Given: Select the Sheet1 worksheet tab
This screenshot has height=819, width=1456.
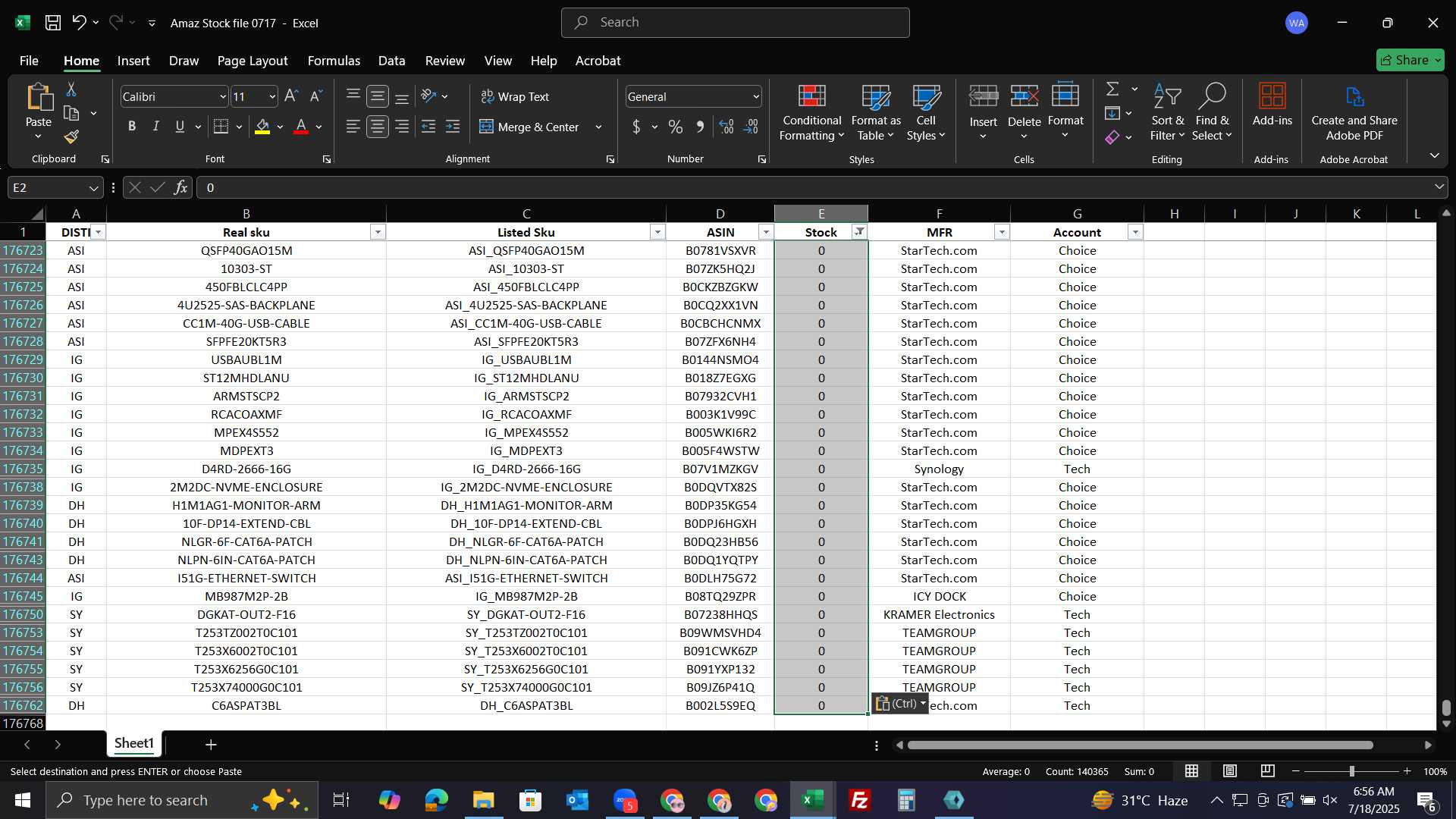Looking at the screenshot, I should click(134, 743).
